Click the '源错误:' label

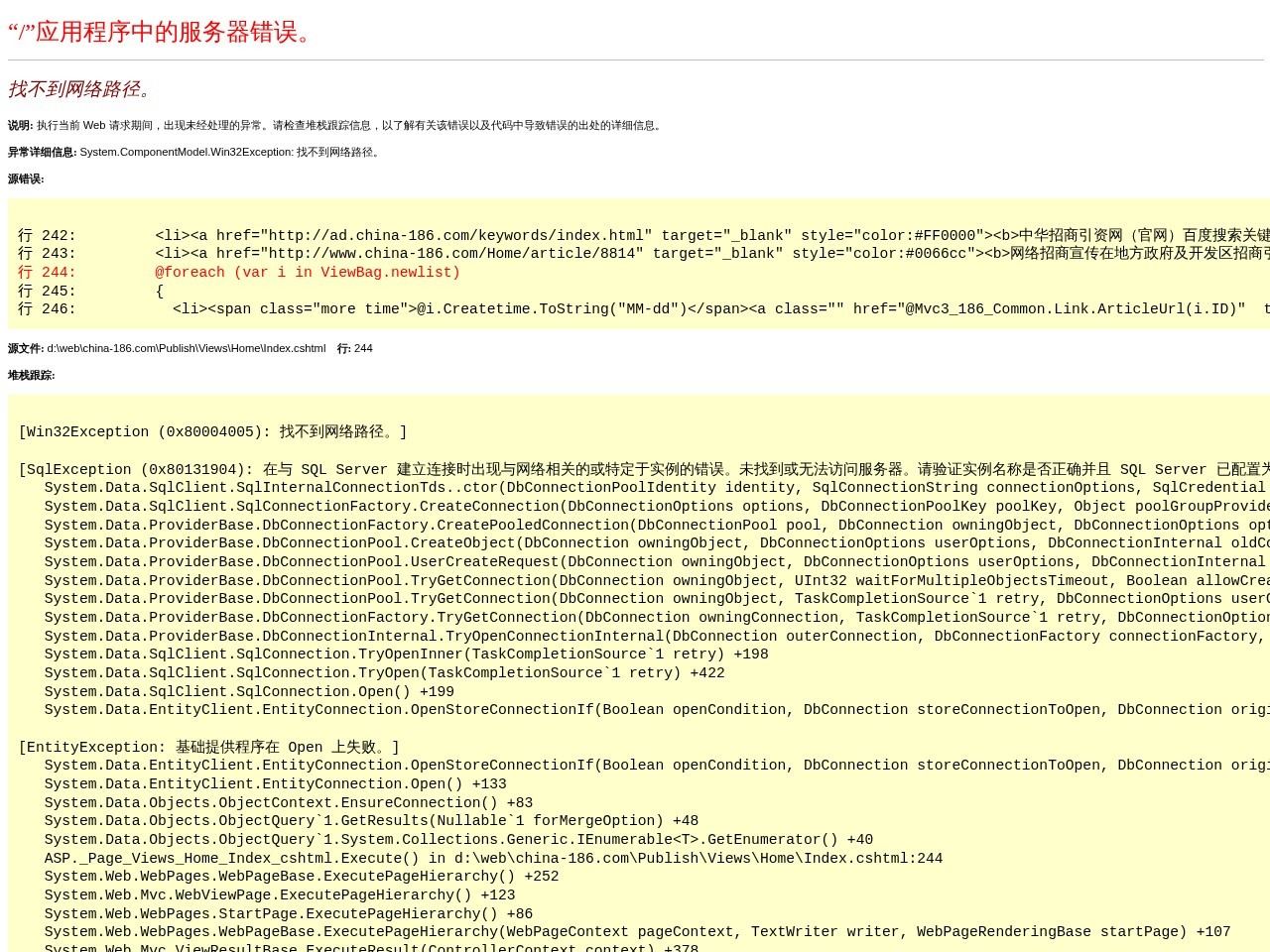[26, 179]
